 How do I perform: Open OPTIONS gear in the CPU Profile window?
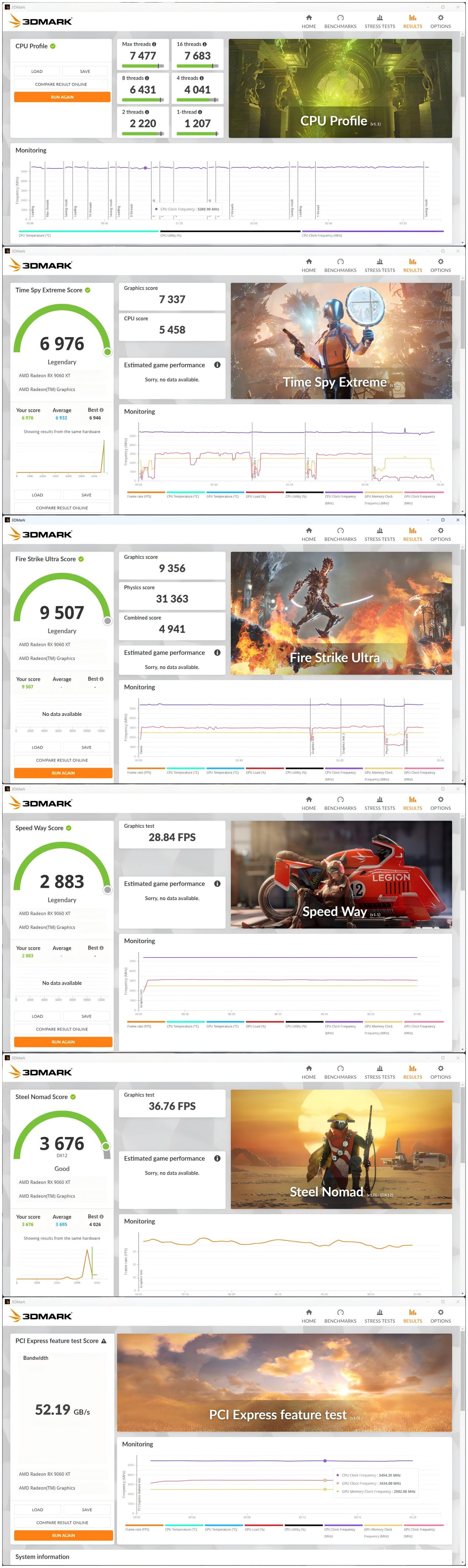441,21
